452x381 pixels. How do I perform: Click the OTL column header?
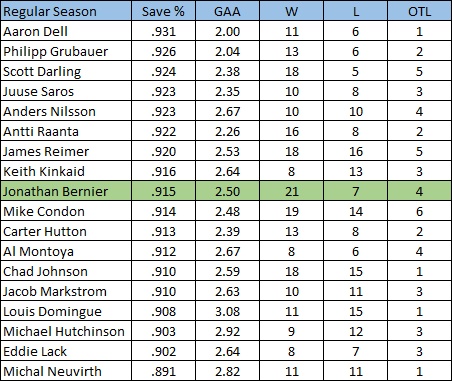point(419,11)
